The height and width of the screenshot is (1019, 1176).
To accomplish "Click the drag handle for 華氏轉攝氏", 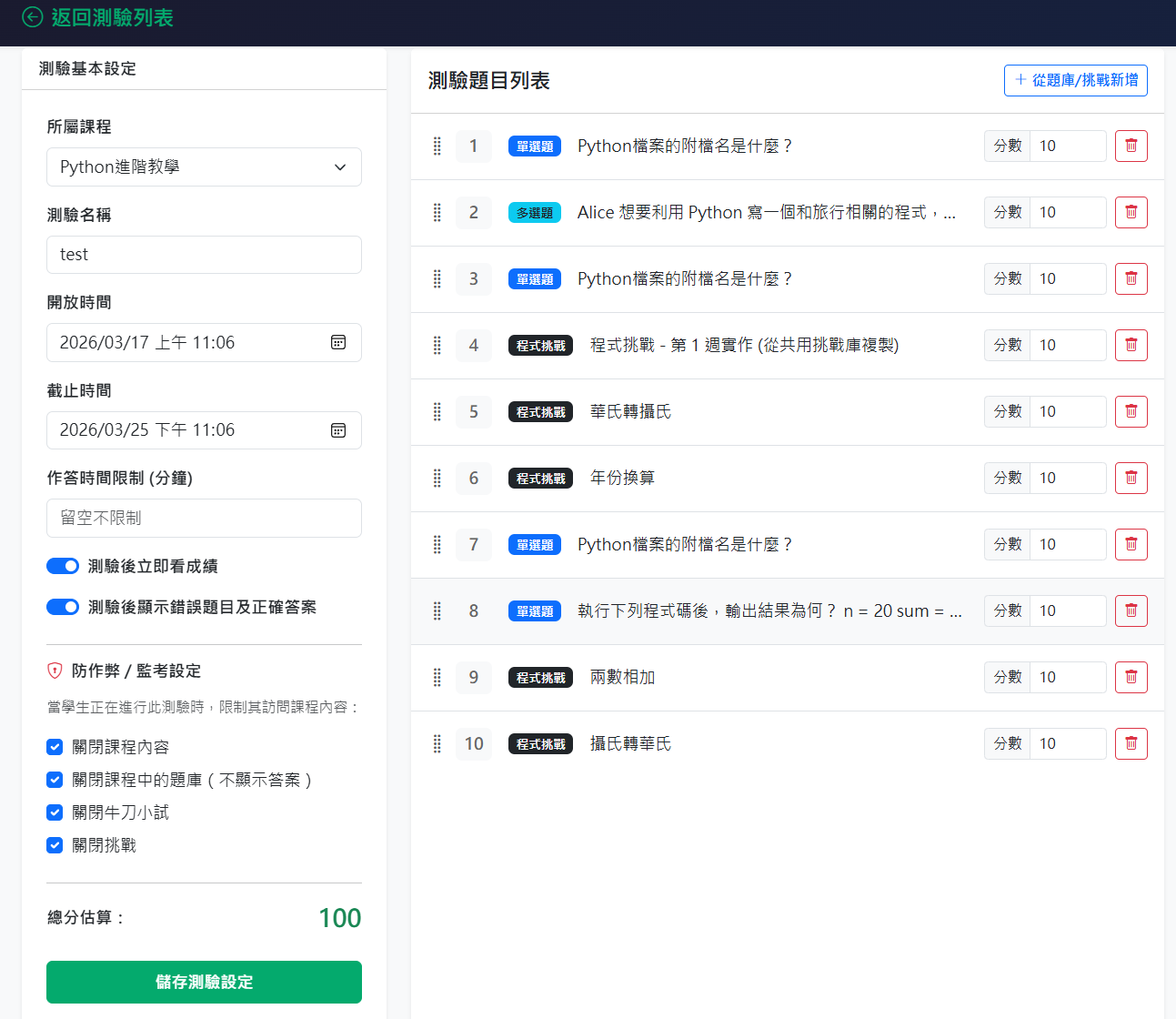I will pyautogui.click(x=437, y=411).
